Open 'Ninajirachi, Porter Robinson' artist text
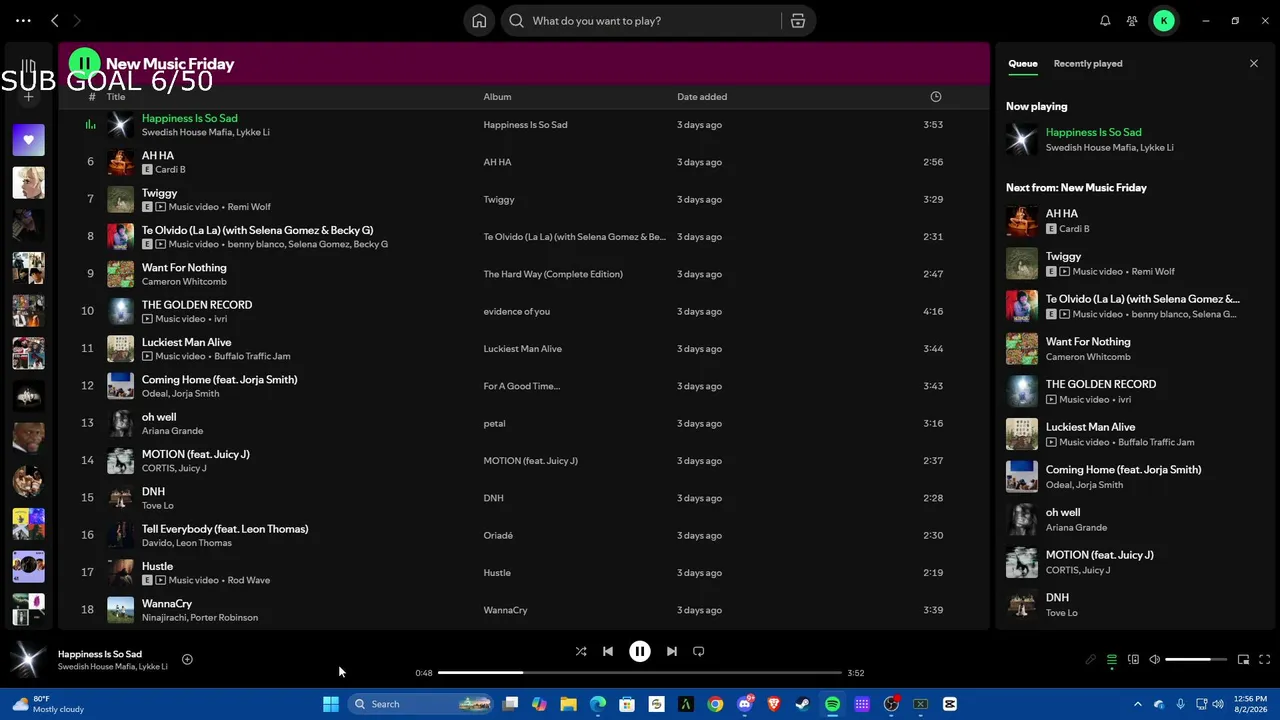The height and width of the screenshot is (720, 1280). tap(200, 618)
